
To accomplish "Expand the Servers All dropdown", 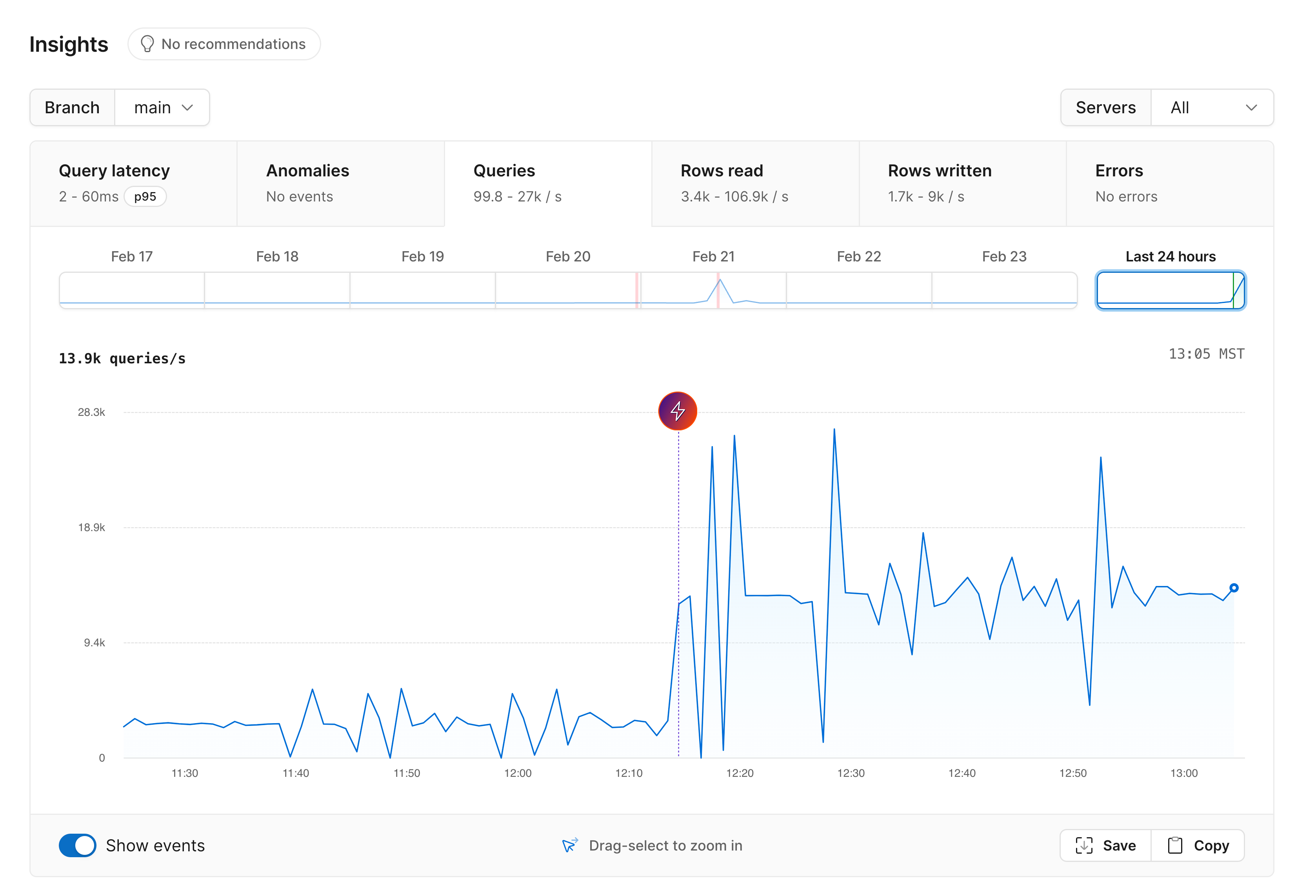I will [1212, 107].
